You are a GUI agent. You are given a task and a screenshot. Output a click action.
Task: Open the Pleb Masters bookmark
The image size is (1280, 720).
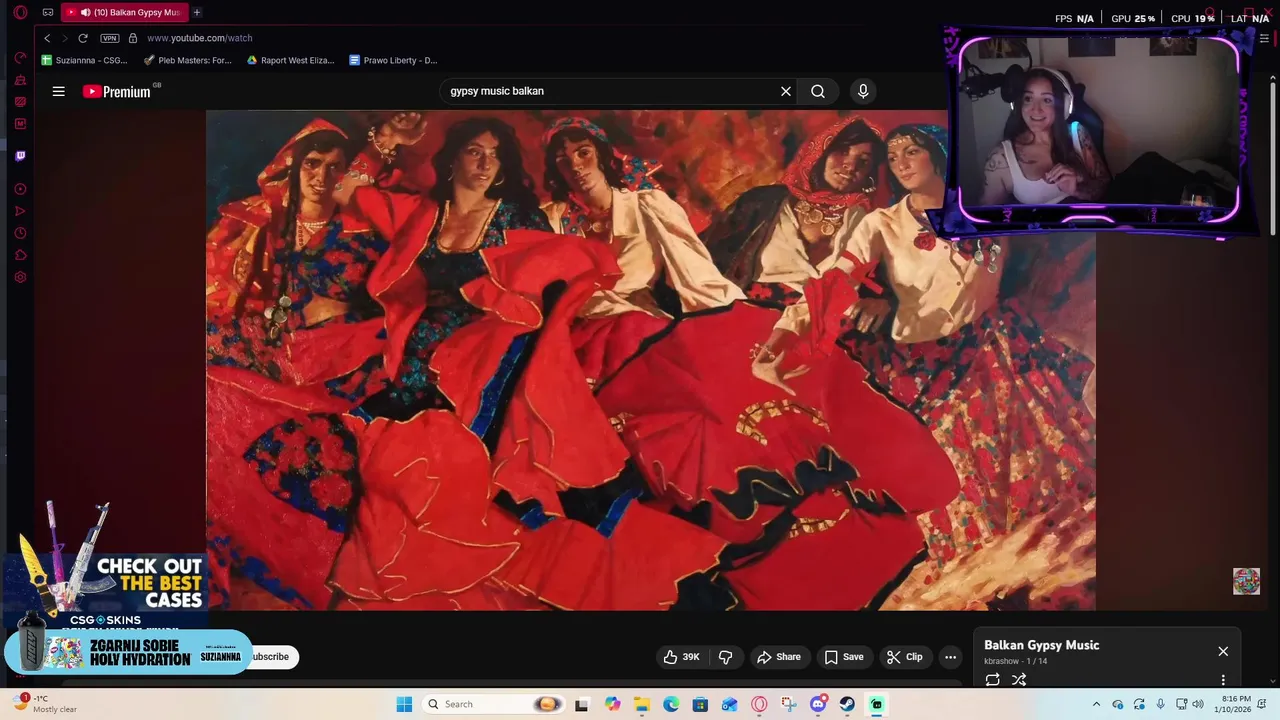coord(188,60)
